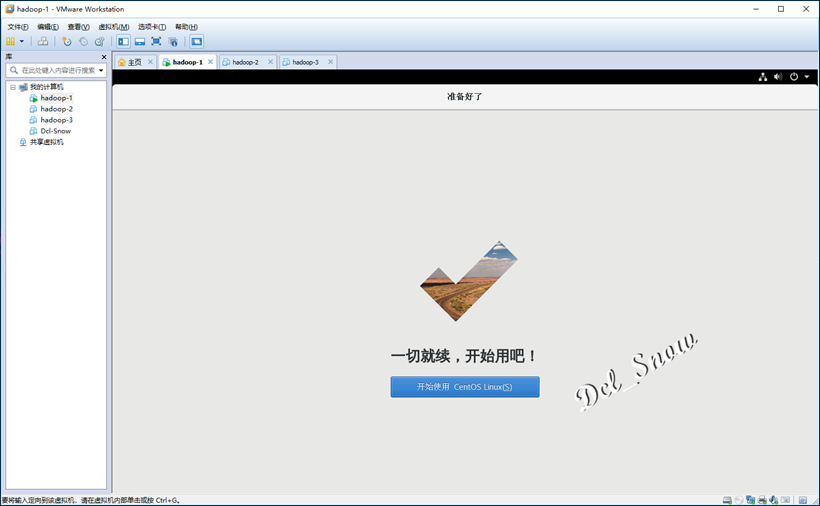
Task: Click the sound card status bar icon
Action: click(x=774, y=500)
